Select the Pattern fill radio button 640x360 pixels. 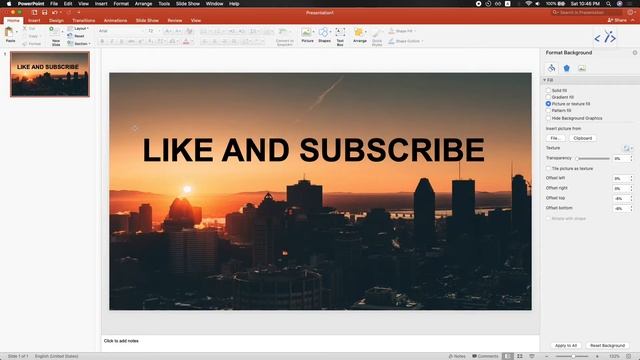(548, 110)
